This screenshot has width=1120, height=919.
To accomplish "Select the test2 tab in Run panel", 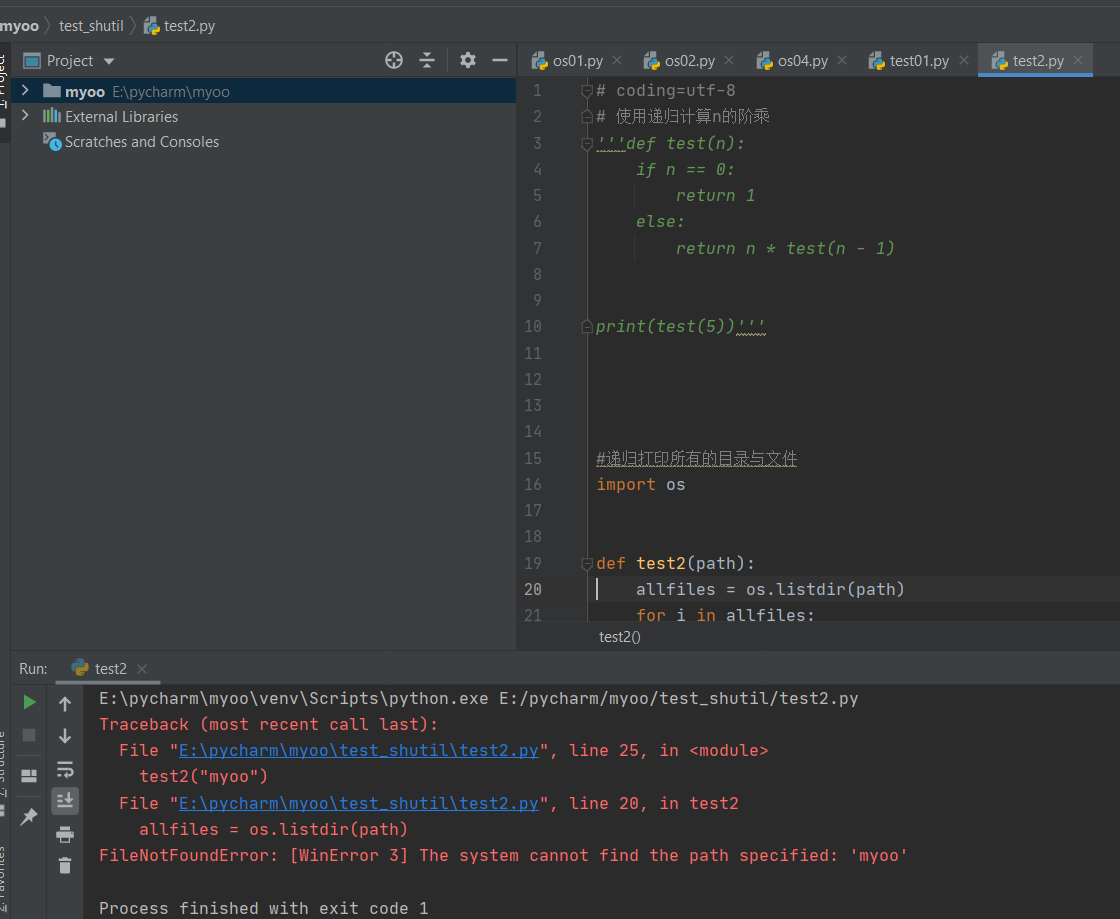I will click(x=110, y=668).
